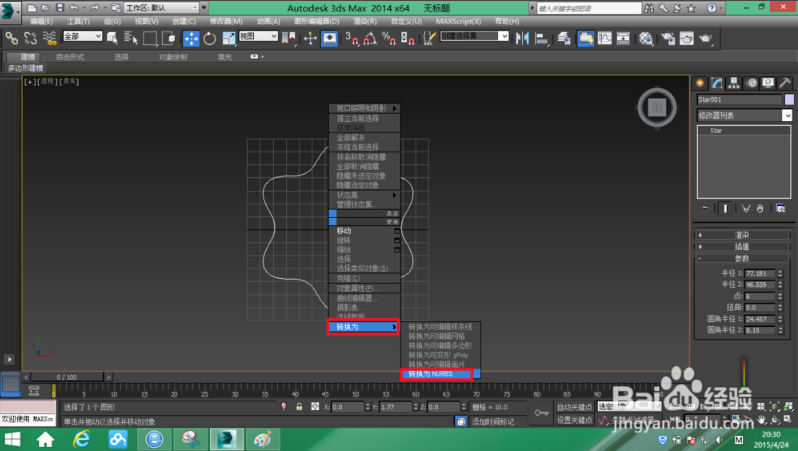Open the named selection sets dropdown
This screenshot has width=798, height=451.
474,36
